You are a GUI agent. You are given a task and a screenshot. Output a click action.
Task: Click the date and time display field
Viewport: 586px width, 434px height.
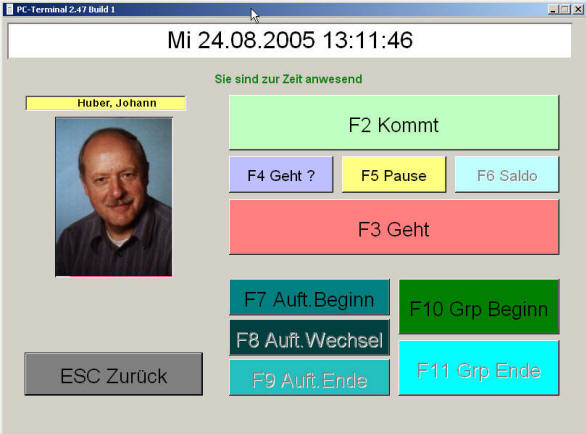(x=290, y=40)
